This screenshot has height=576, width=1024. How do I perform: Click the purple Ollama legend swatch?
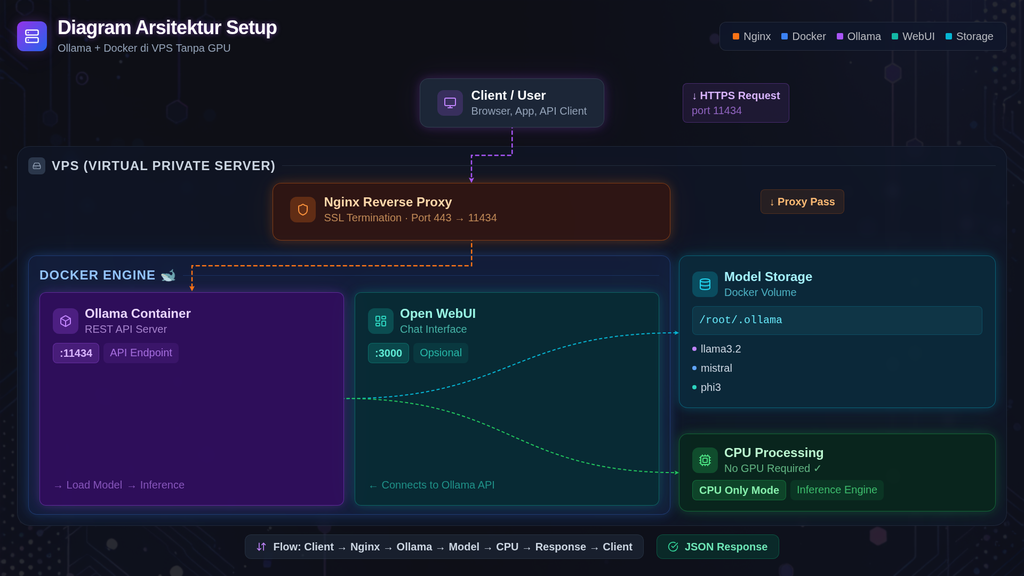pos(840,37)
